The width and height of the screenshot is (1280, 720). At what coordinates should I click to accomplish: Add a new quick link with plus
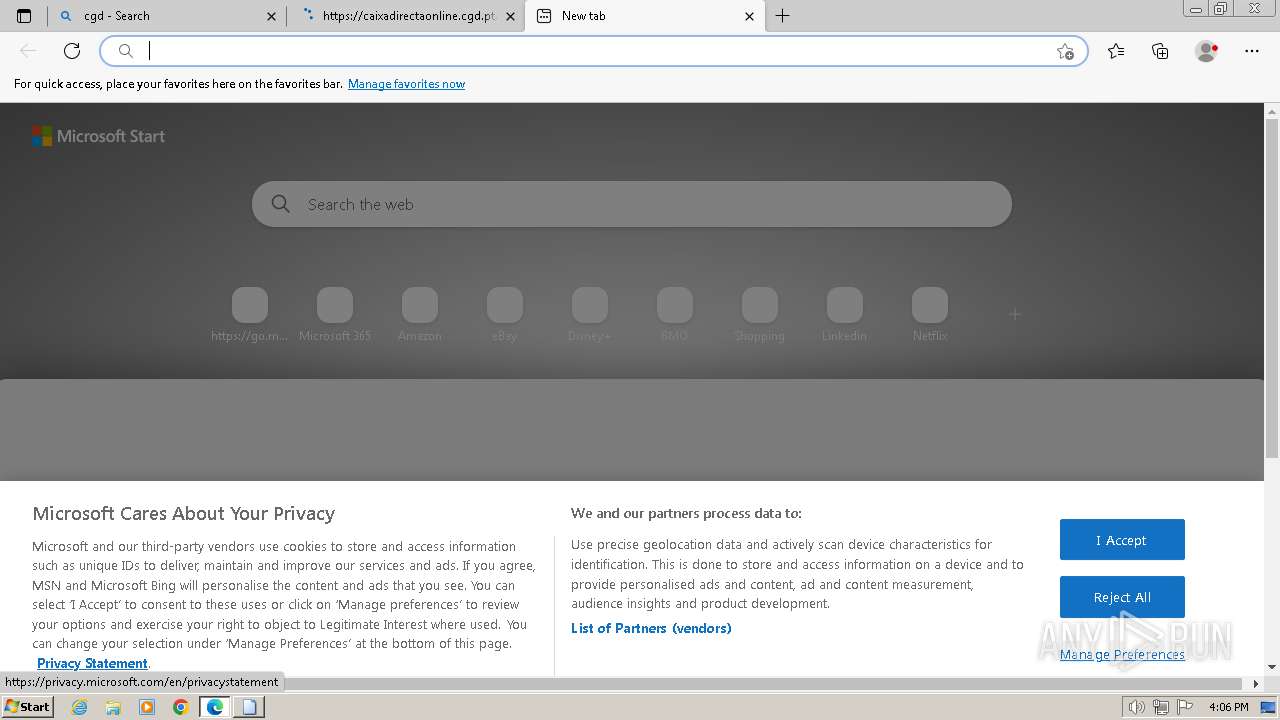(x=1015, y=314)
